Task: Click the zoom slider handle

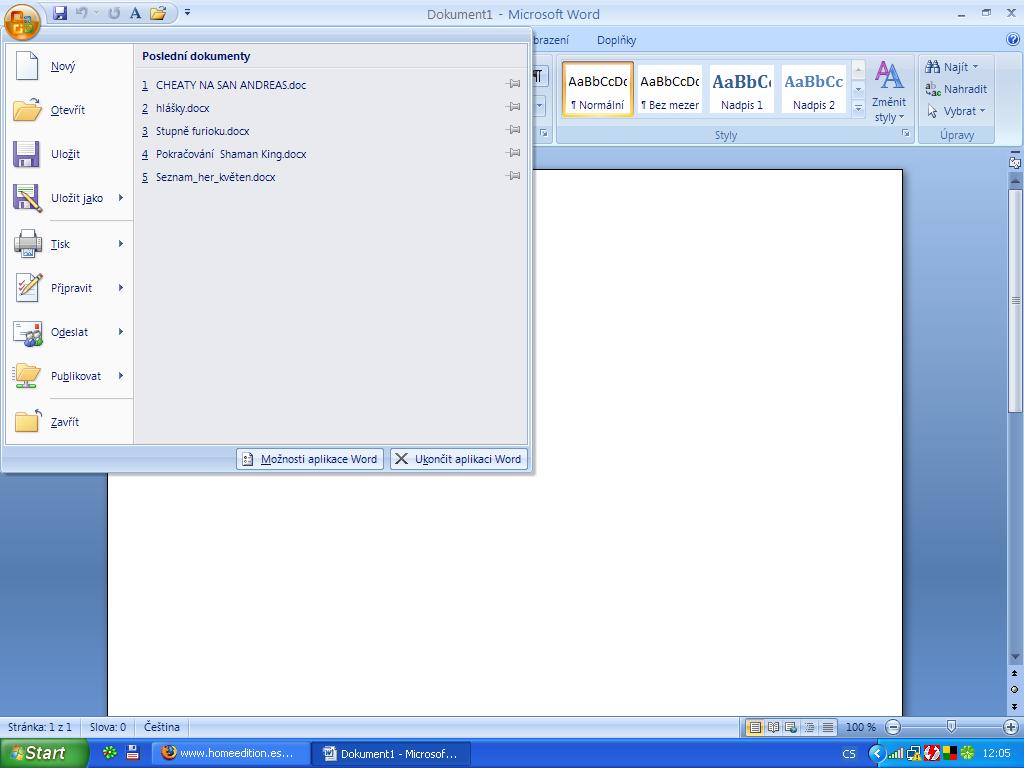Action: (x=952, y=726)
